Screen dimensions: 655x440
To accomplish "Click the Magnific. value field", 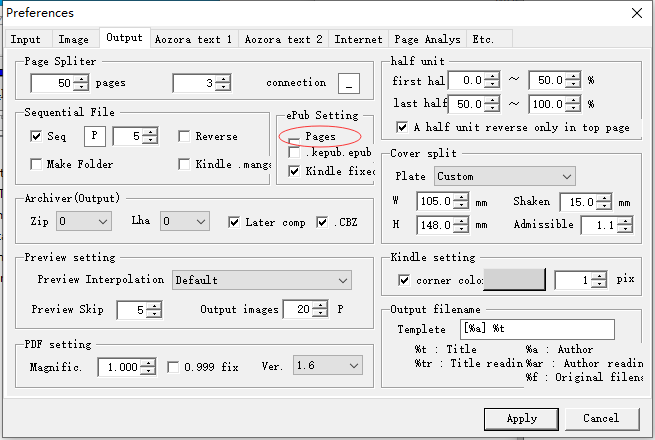I will (119, 367).
